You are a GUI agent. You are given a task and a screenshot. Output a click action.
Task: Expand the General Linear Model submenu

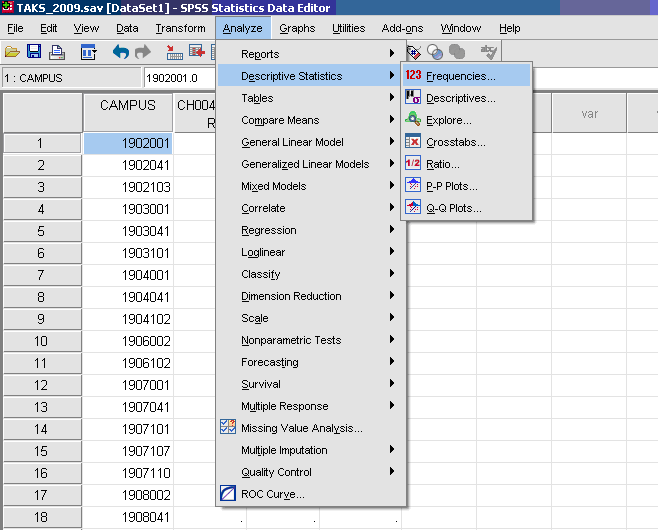click(311, 142)
